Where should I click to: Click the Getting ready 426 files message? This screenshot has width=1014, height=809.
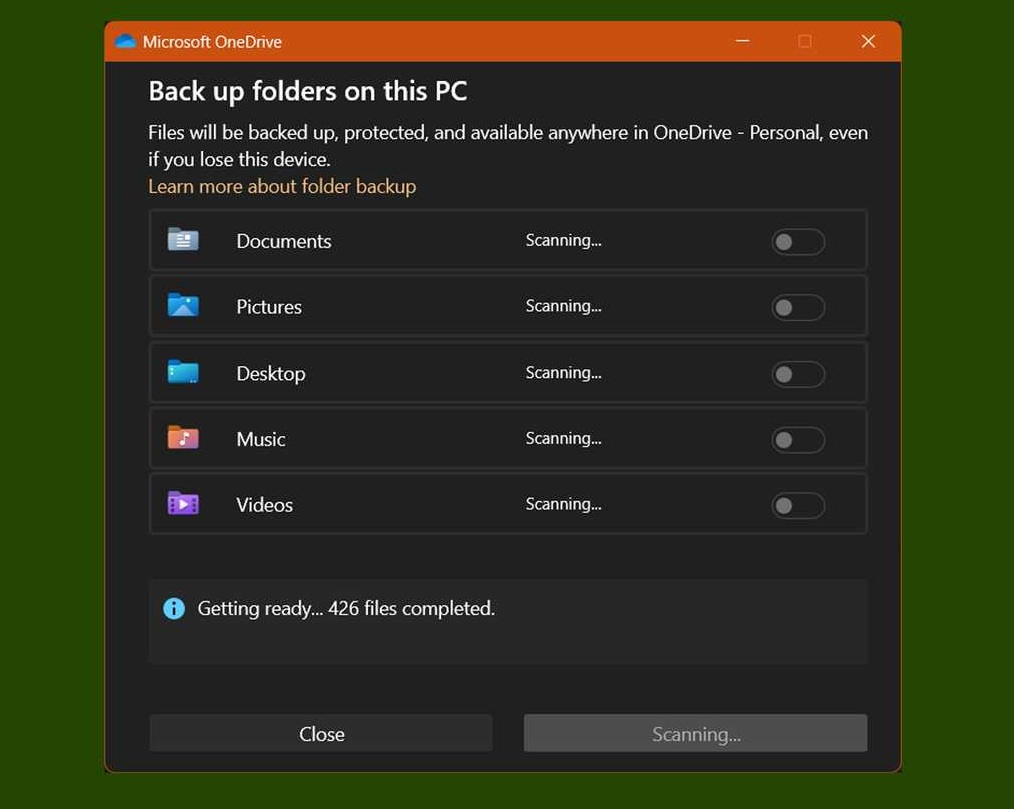346,609
